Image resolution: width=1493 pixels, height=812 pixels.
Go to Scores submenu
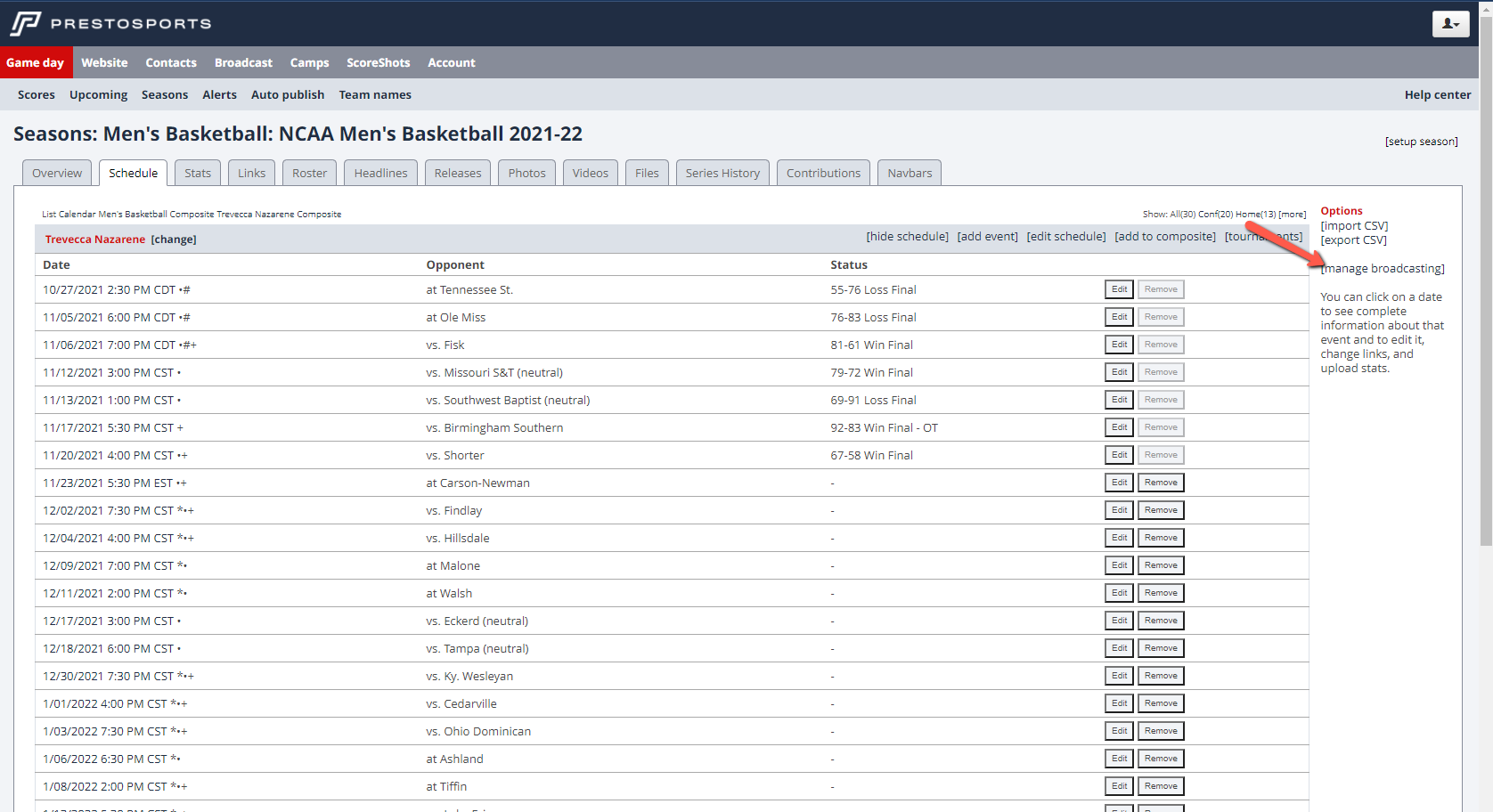click(x=37, y=94)
